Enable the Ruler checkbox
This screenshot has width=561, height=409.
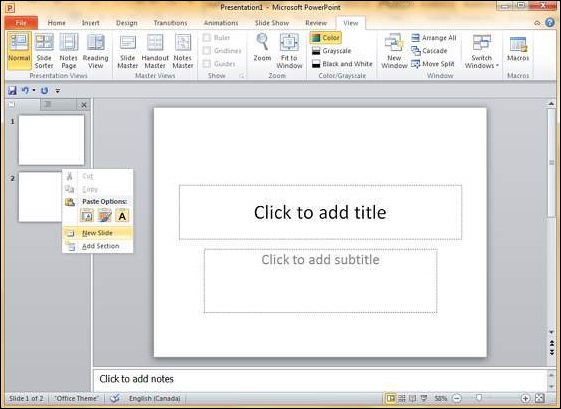[206, 38]
